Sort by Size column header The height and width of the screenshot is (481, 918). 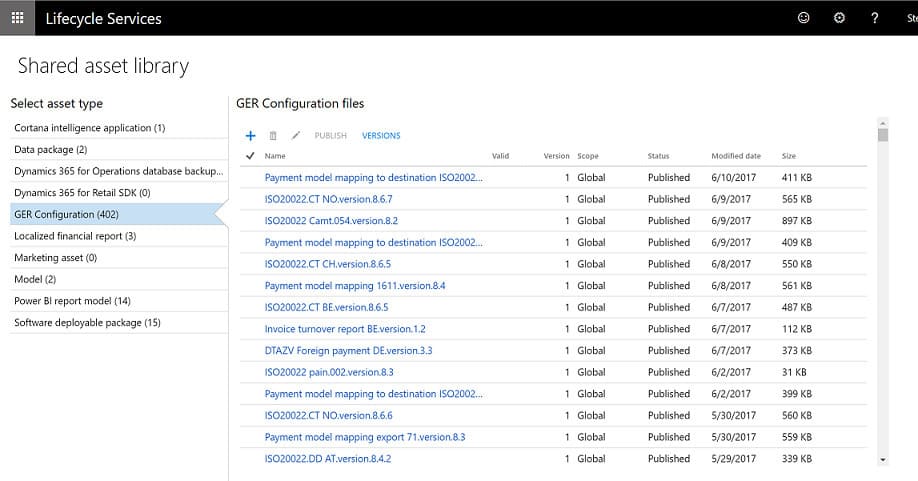(x=789, y=156)
